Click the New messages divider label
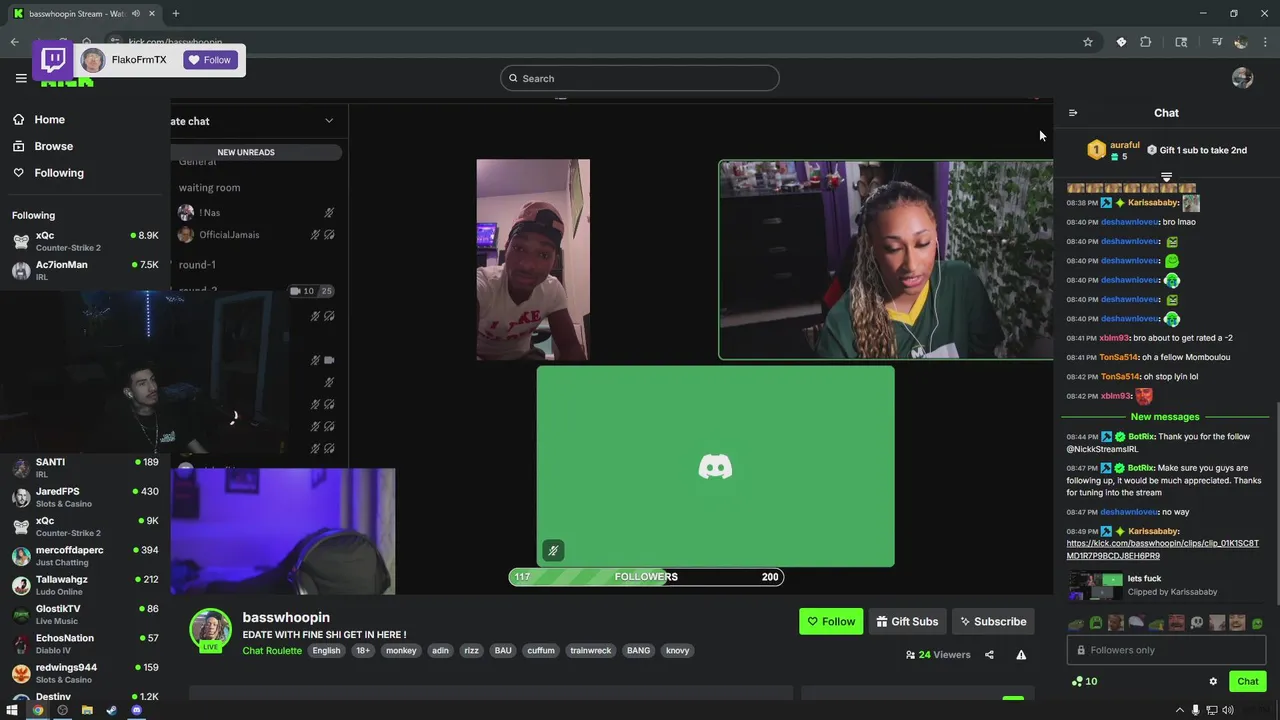The height and width of the screenshot is (720, 1280). coord(1165,417)
